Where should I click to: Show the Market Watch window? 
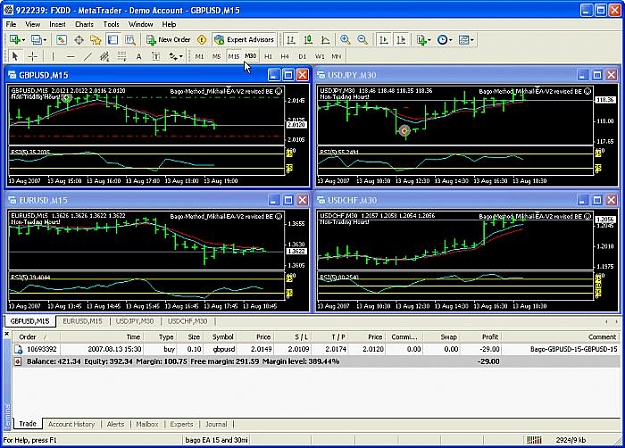click(x=61, y=40)
